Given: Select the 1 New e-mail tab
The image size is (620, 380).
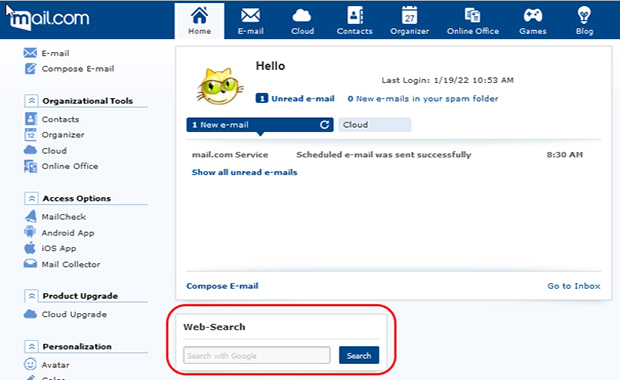Looking at the screenshot, I should point(260,125).
